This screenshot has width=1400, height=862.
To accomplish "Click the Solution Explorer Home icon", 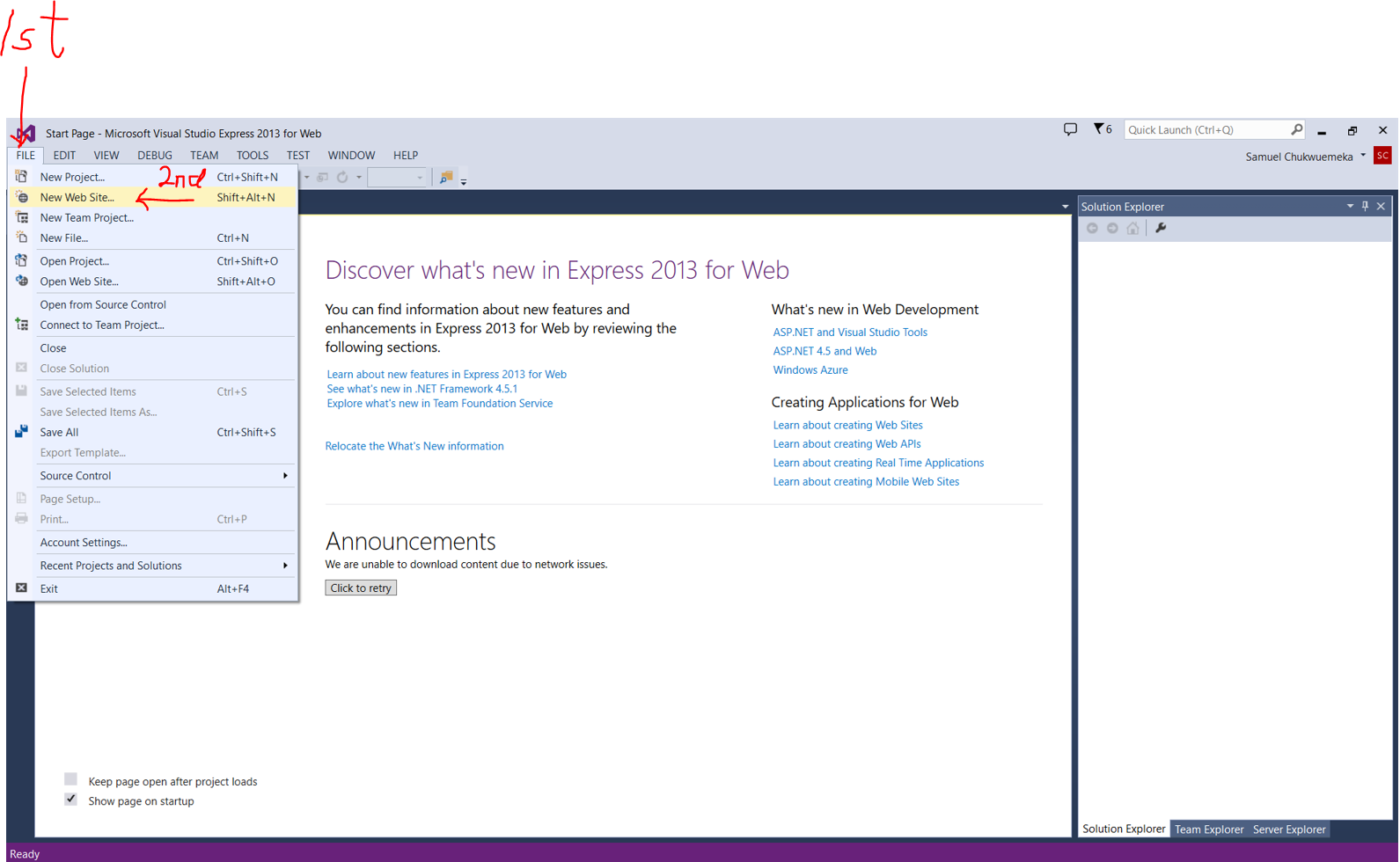I will point(1132,228).
